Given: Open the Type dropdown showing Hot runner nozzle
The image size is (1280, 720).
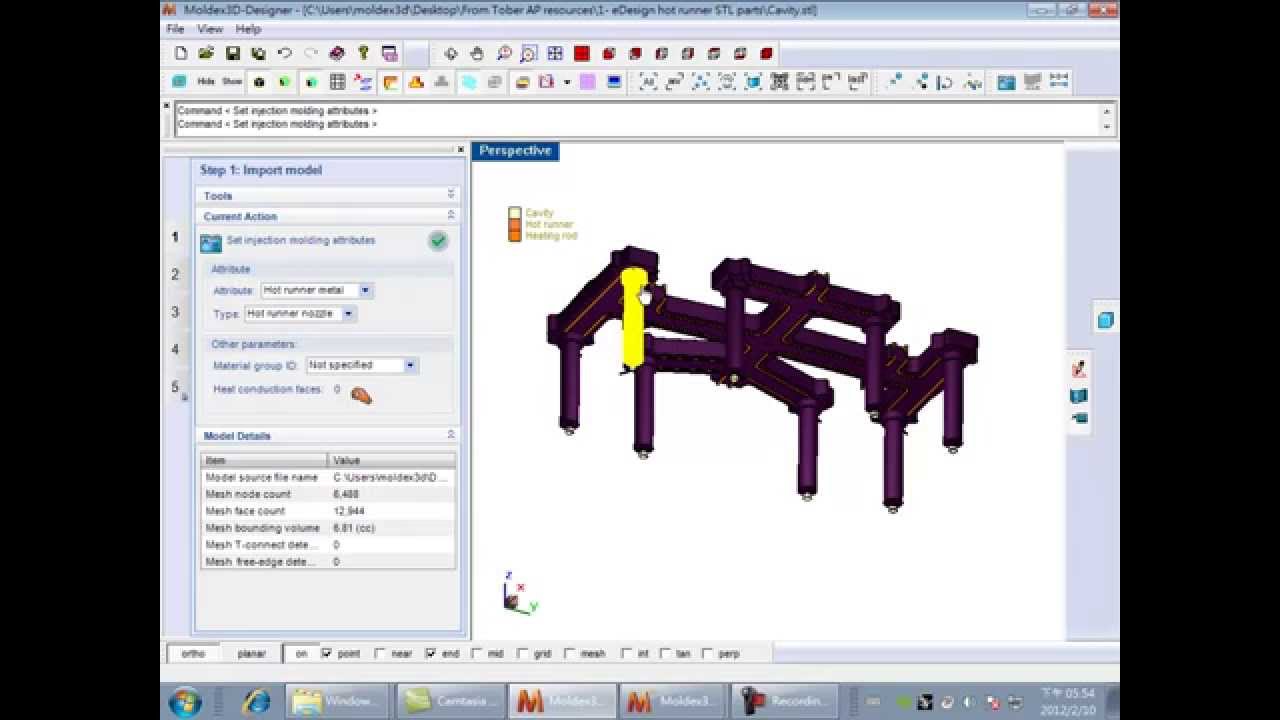Looking at the screenshot, I should click(x=348, y=314).
